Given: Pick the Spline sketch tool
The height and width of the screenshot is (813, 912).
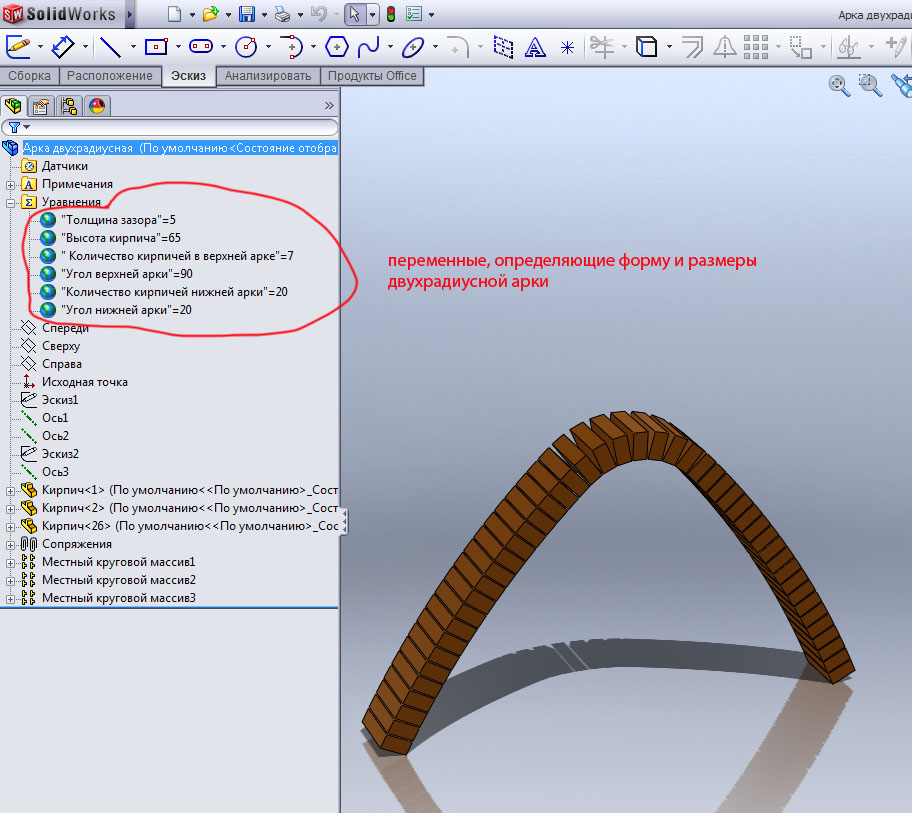Looking at the screenshot, I should click(x=368, y=46).
